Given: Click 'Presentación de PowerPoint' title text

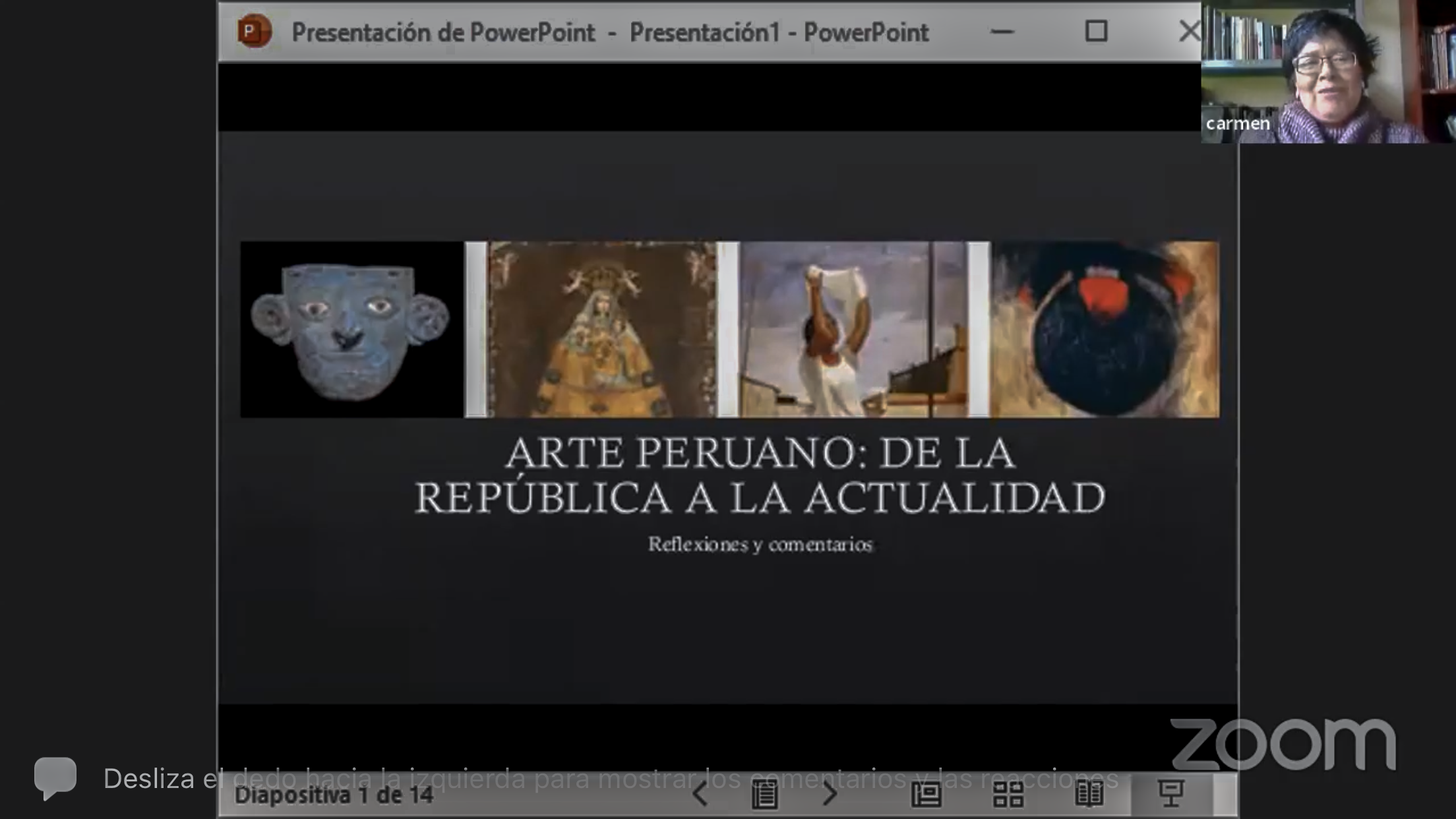Looking at the screenshot, I should (x=443, y=32).
